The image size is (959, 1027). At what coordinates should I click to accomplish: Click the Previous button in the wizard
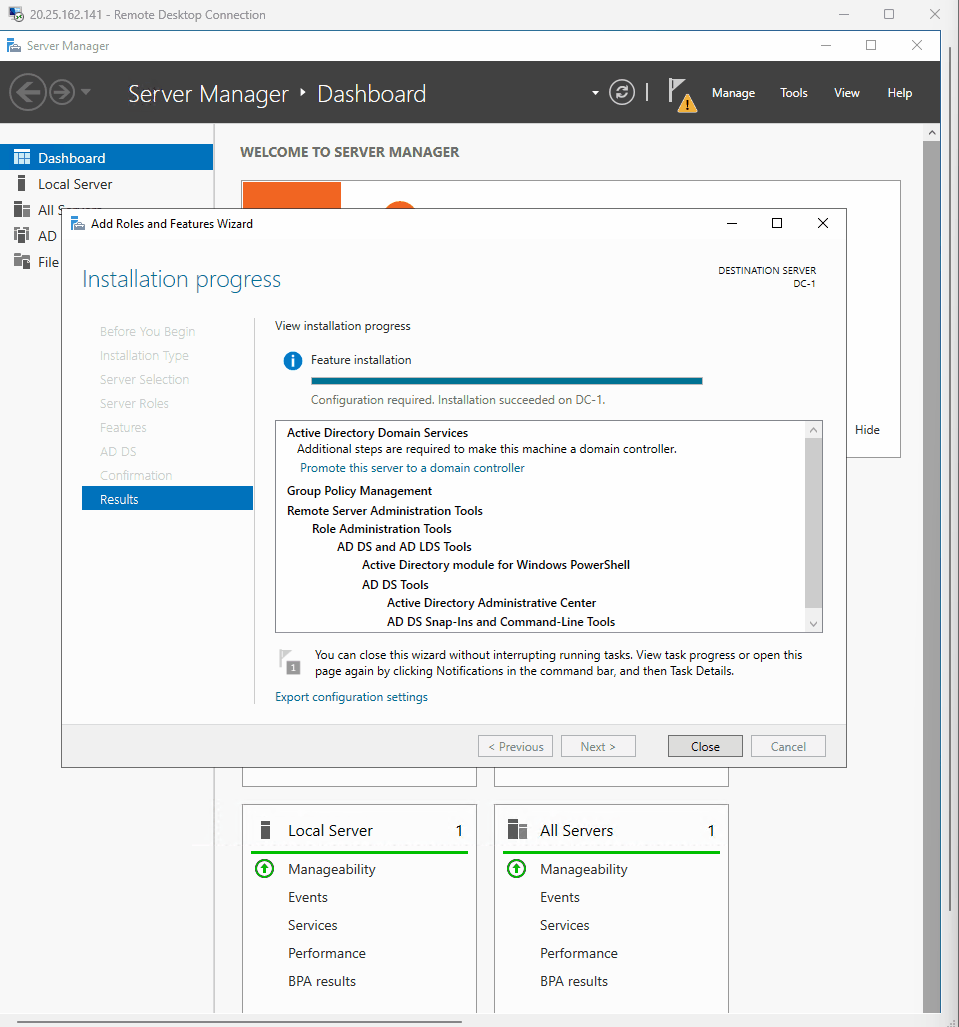(x=516, y=747)
